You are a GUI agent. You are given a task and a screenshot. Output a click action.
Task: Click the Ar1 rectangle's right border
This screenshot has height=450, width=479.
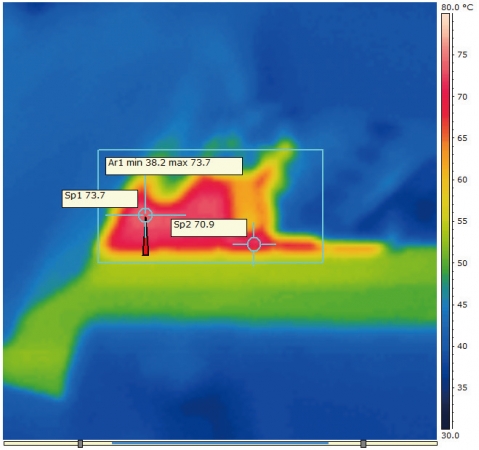click(x=323, y=206)
